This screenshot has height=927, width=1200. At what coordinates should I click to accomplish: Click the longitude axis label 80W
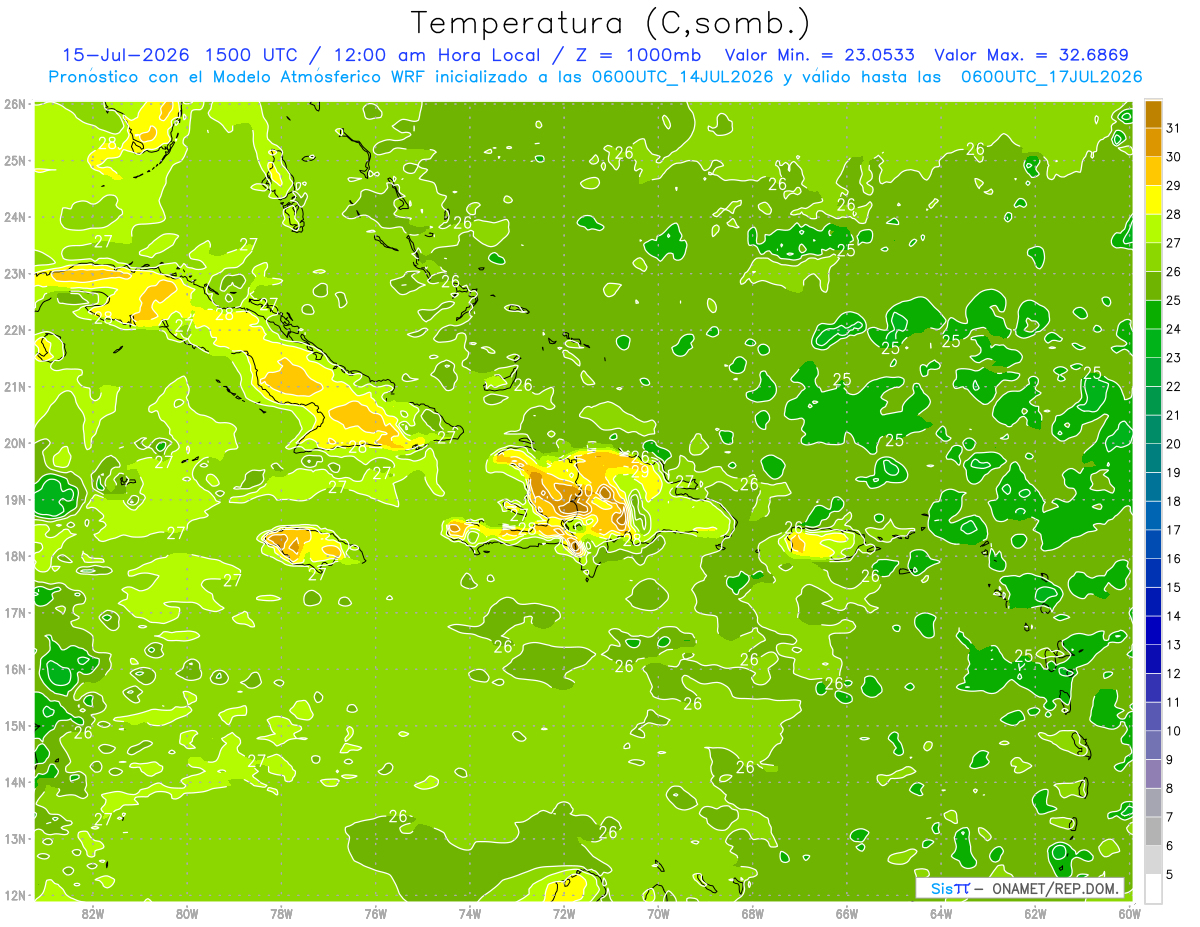point(187,913)
